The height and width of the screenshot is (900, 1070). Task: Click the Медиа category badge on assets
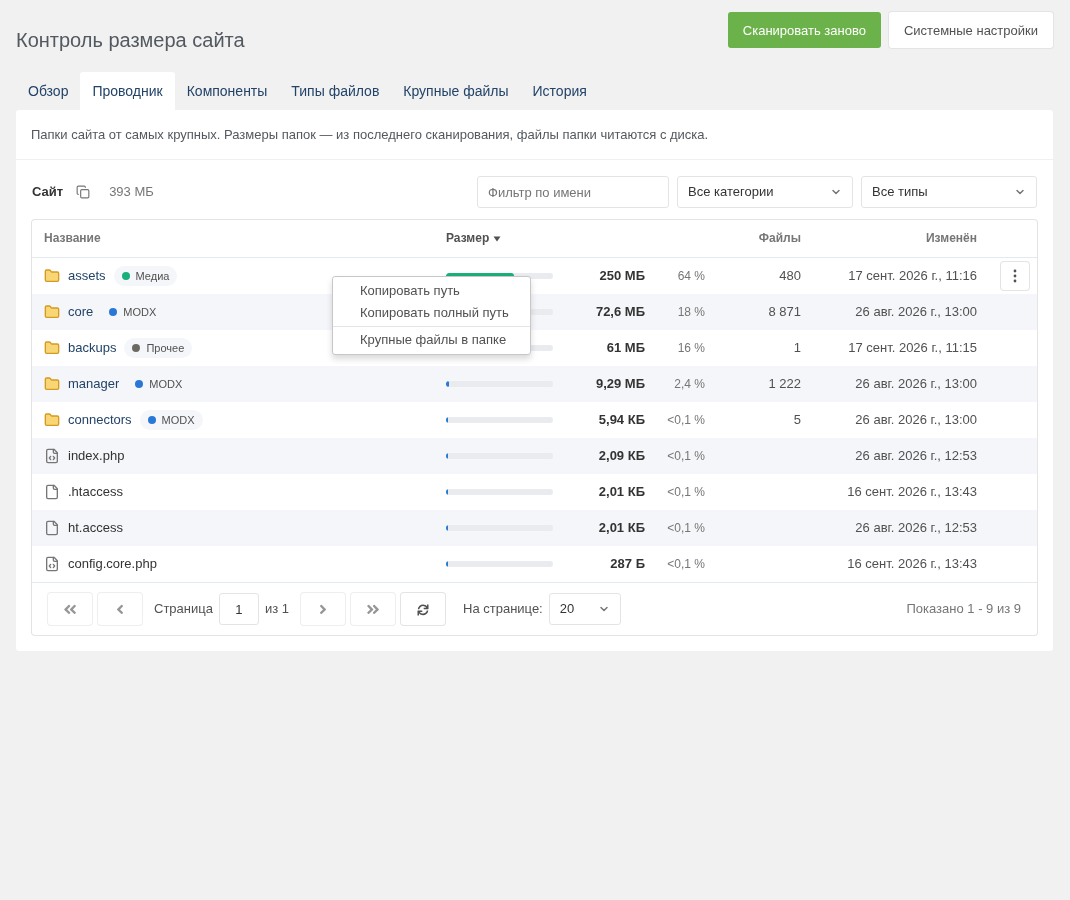point(145,276)
